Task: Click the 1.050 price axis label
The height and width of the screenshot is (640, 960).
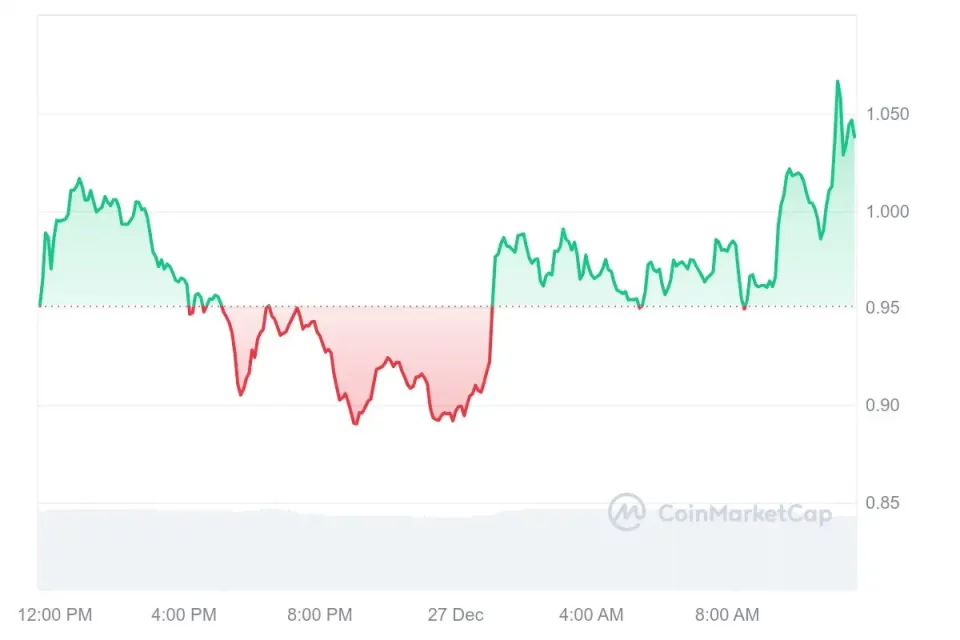Action: pyautogui.click(x=888, y=114)
